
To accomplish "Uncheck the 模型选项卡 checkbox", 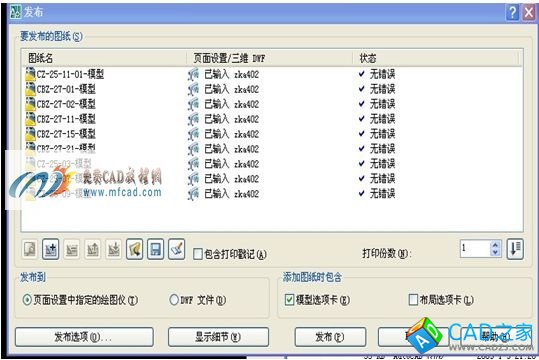I will (289, 300).
